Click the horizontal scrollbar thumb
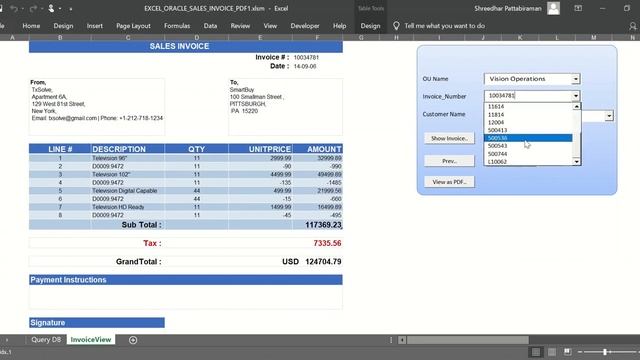This screenshot has height=360, width=640. tap(468, 340)
